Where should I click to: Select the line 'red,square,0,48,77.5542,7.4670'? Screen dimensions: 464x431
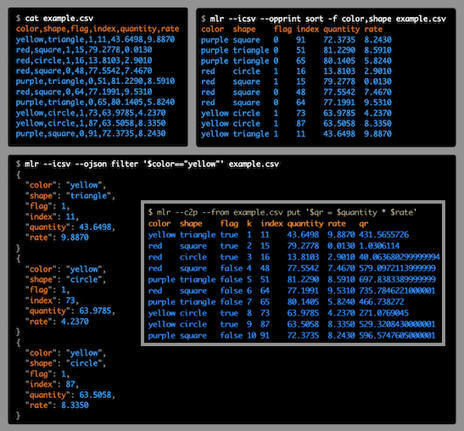[84, 71]
